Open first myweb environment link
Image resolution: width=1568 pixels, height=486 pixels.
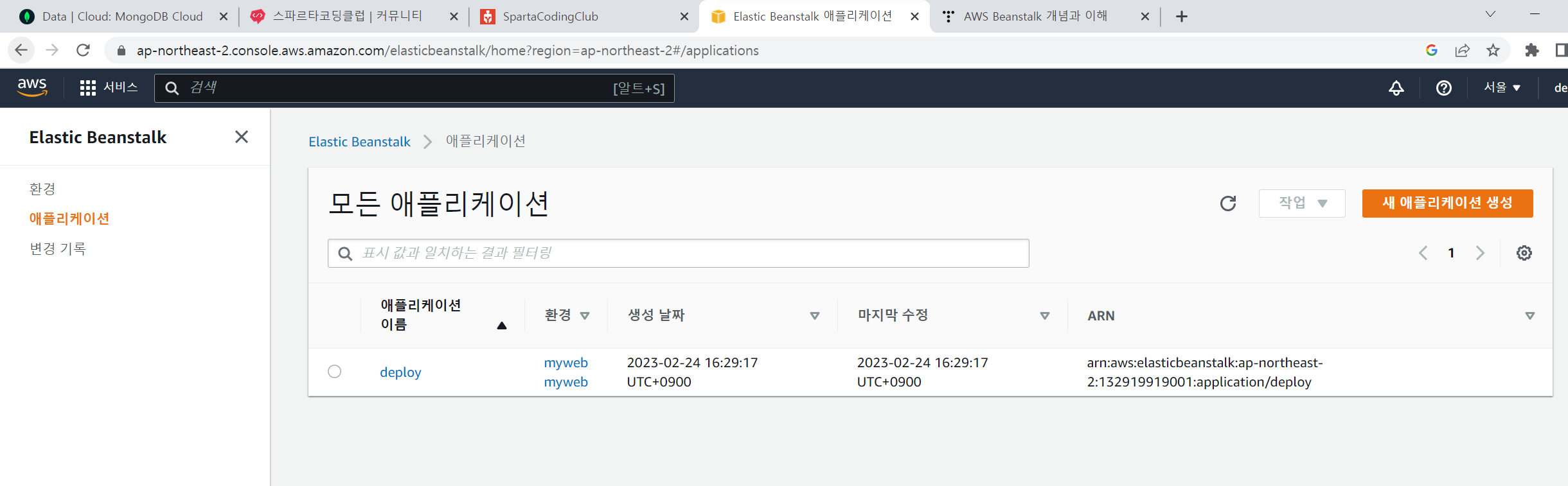coord(566,363)
